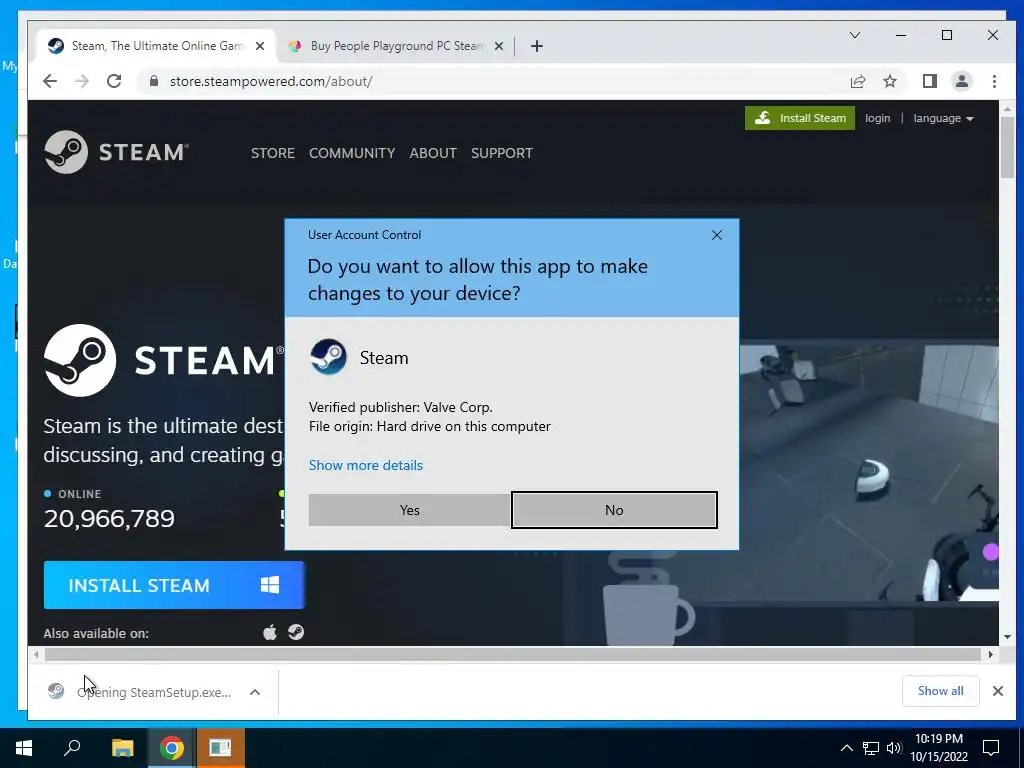Share this page icon

pyautogui.click(x=857, y=81)
